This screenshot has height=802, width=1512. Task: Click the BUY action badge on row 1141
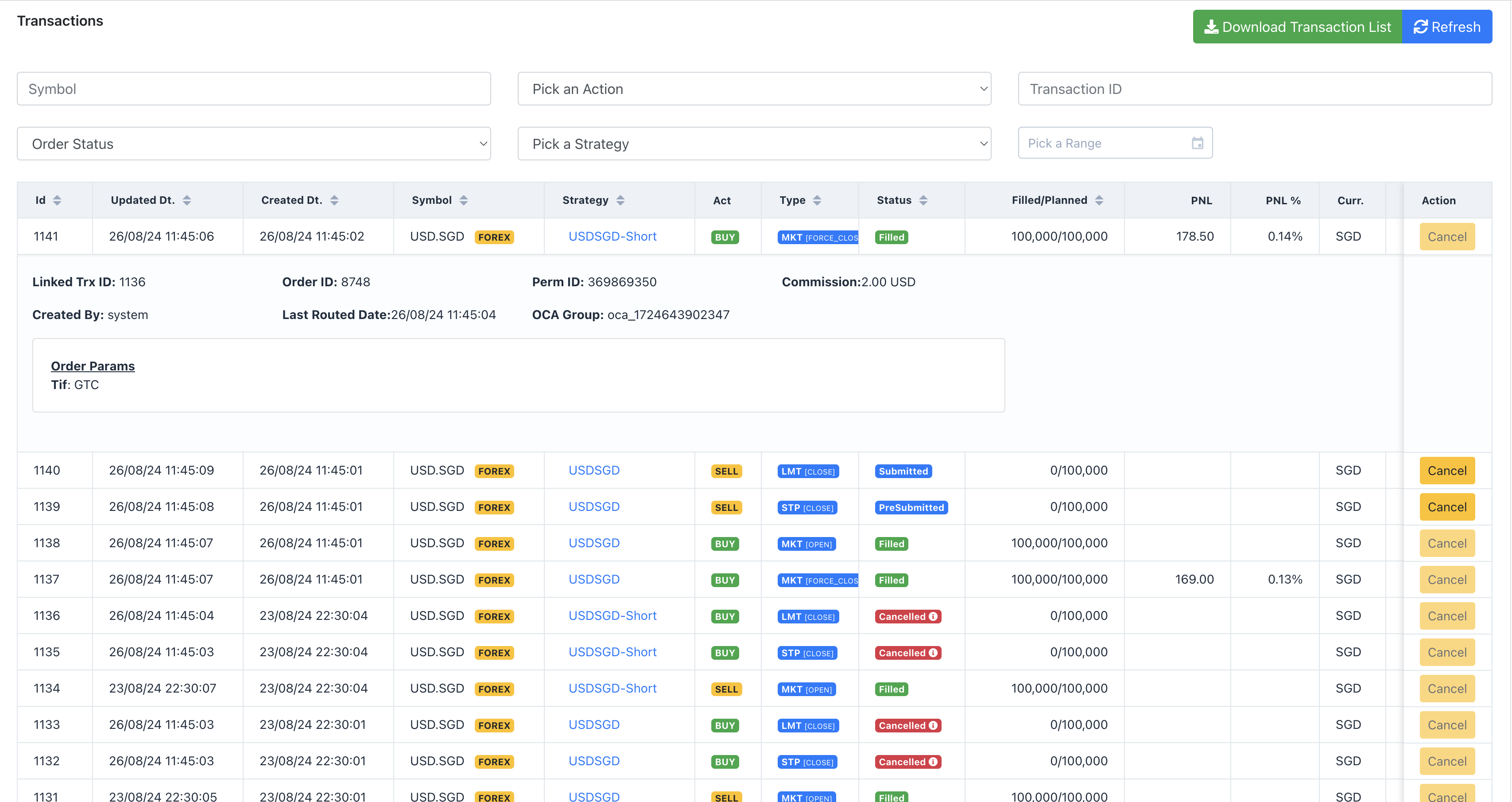point(725,237)
